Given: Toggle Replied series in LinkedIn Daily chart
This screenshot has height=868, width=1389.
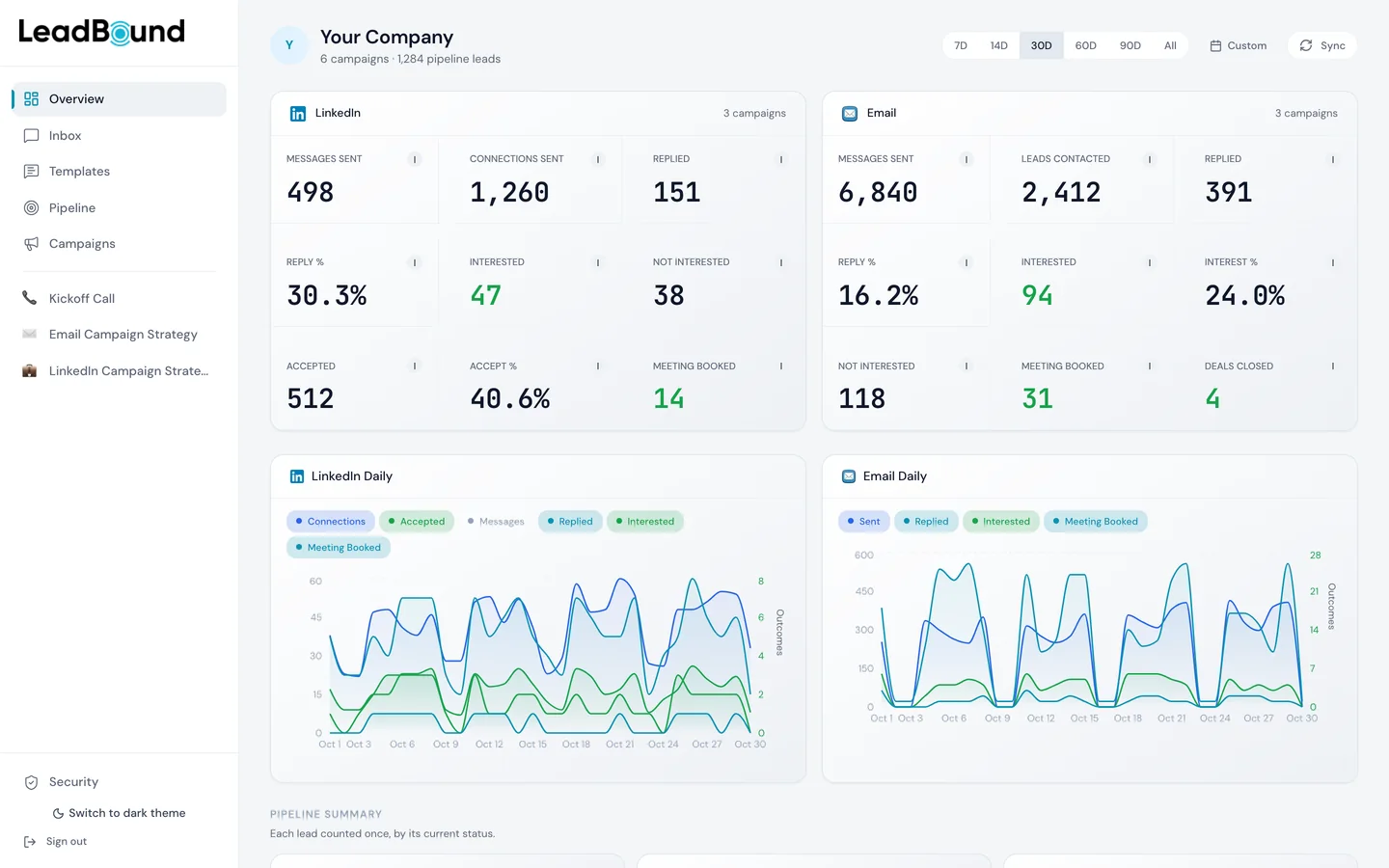Looking at the screenshot, I should 570,522.
